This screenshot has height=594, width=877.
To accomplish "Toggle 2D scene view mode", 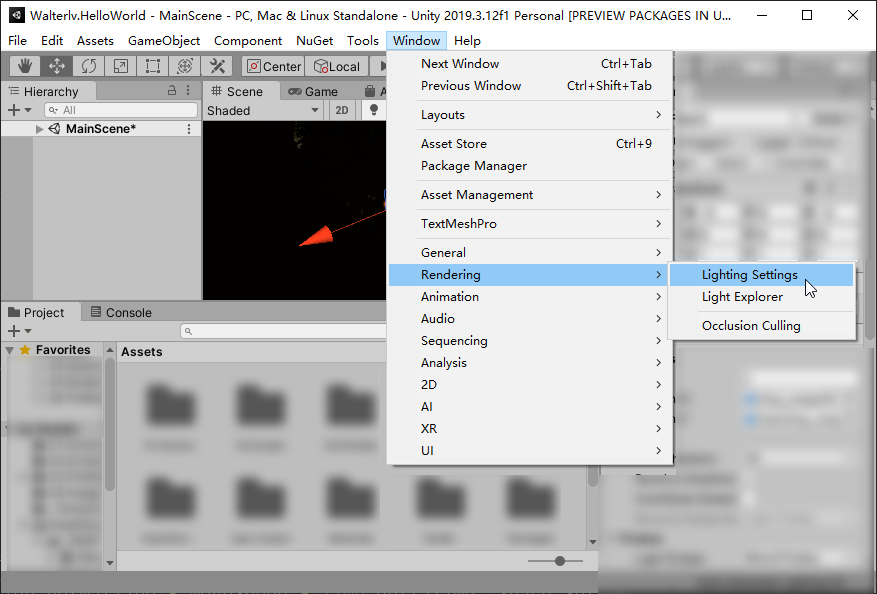I will (x=342, y=111).
